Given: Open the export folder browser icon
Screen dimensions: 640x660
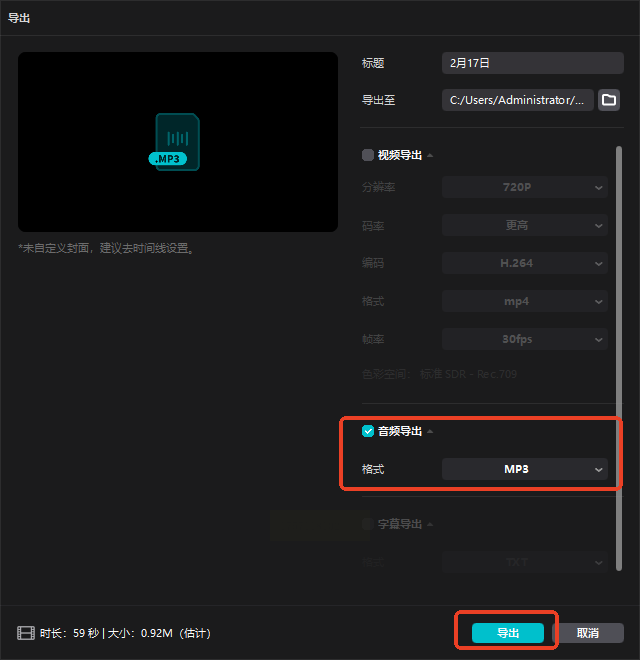Looking at the screenshot, I should coord(608,100).
